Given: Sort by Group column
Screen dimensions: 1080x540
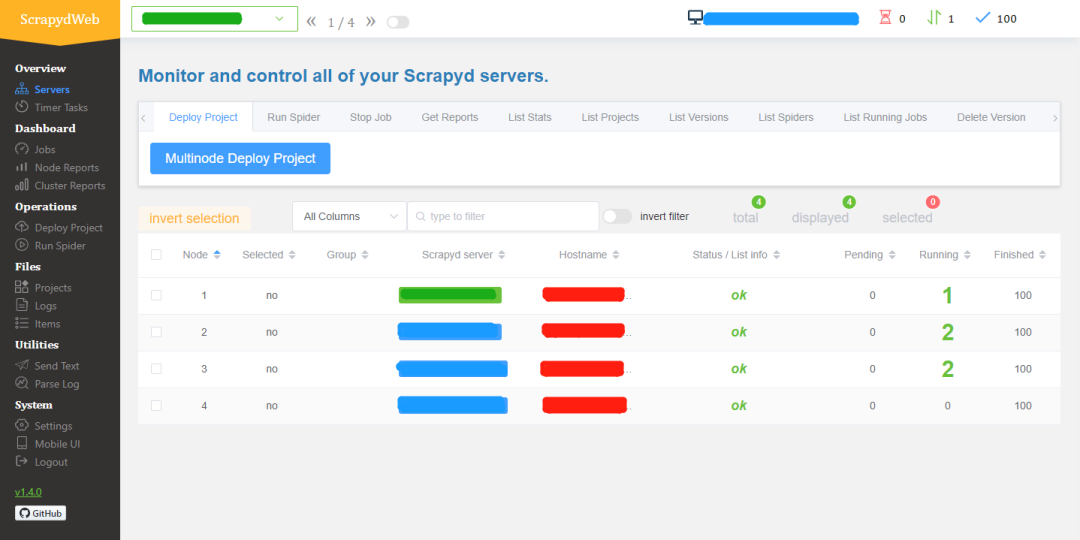Looking at the screenshot, I should point(348,255).
